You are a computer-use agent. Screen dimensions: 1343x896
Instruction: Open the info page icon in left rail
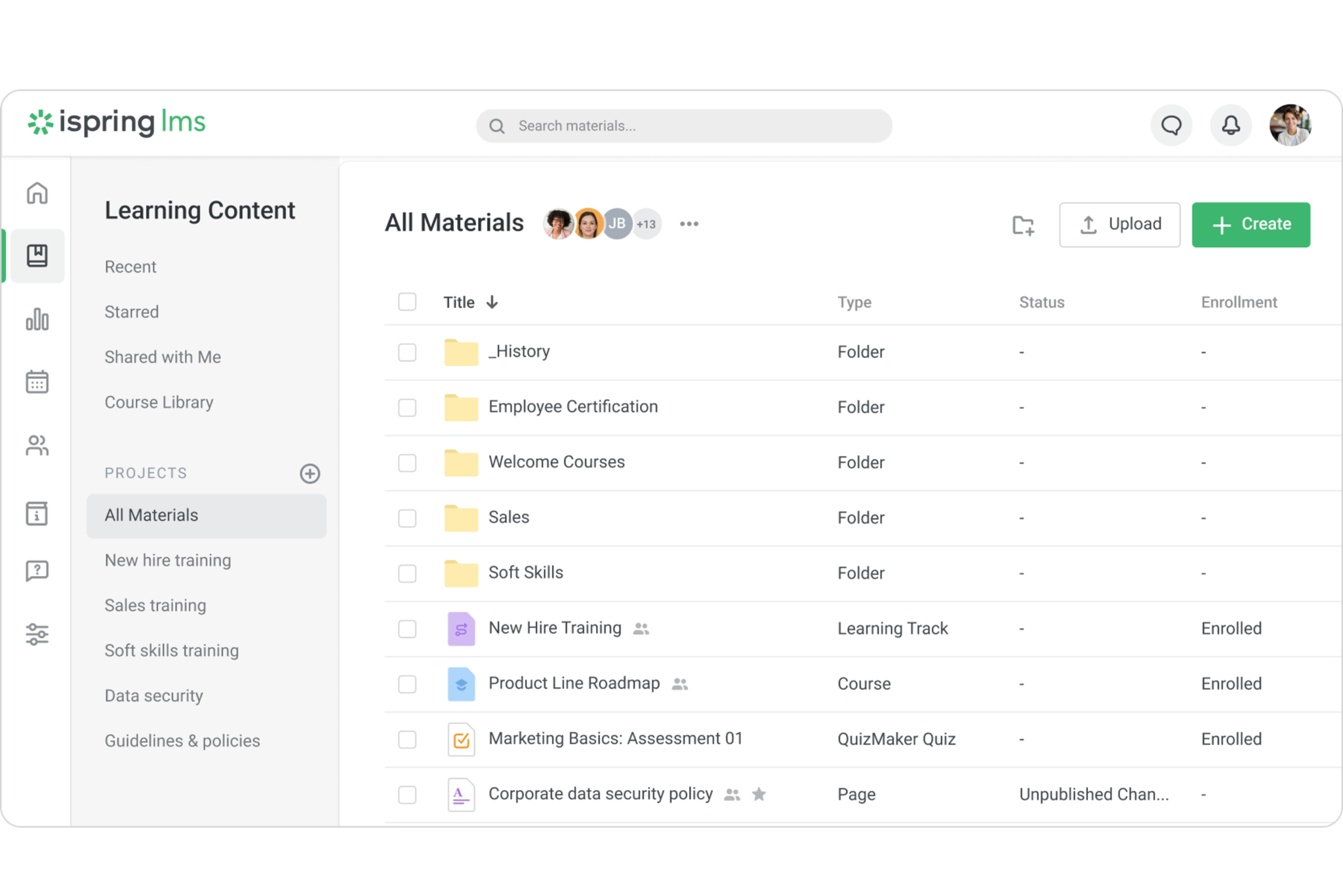[x=37, y=513]
